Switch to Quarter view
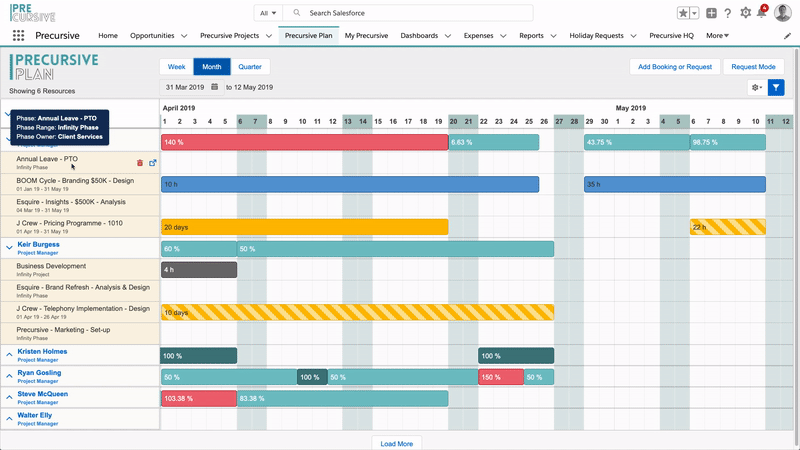The image size is (800, 450). (x=250, y=67)
